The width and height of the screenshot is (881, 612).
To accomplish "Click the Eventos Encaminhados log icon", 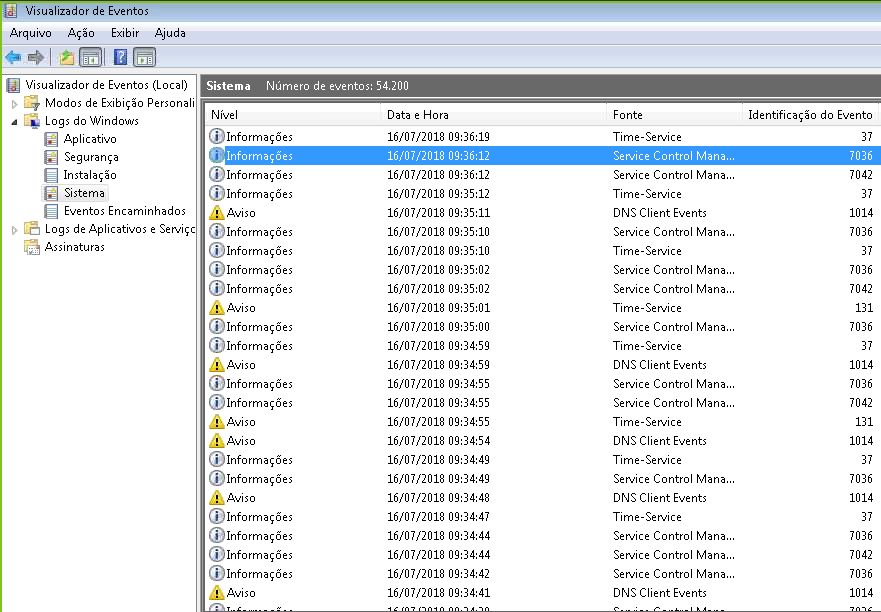I will (51, 211).
